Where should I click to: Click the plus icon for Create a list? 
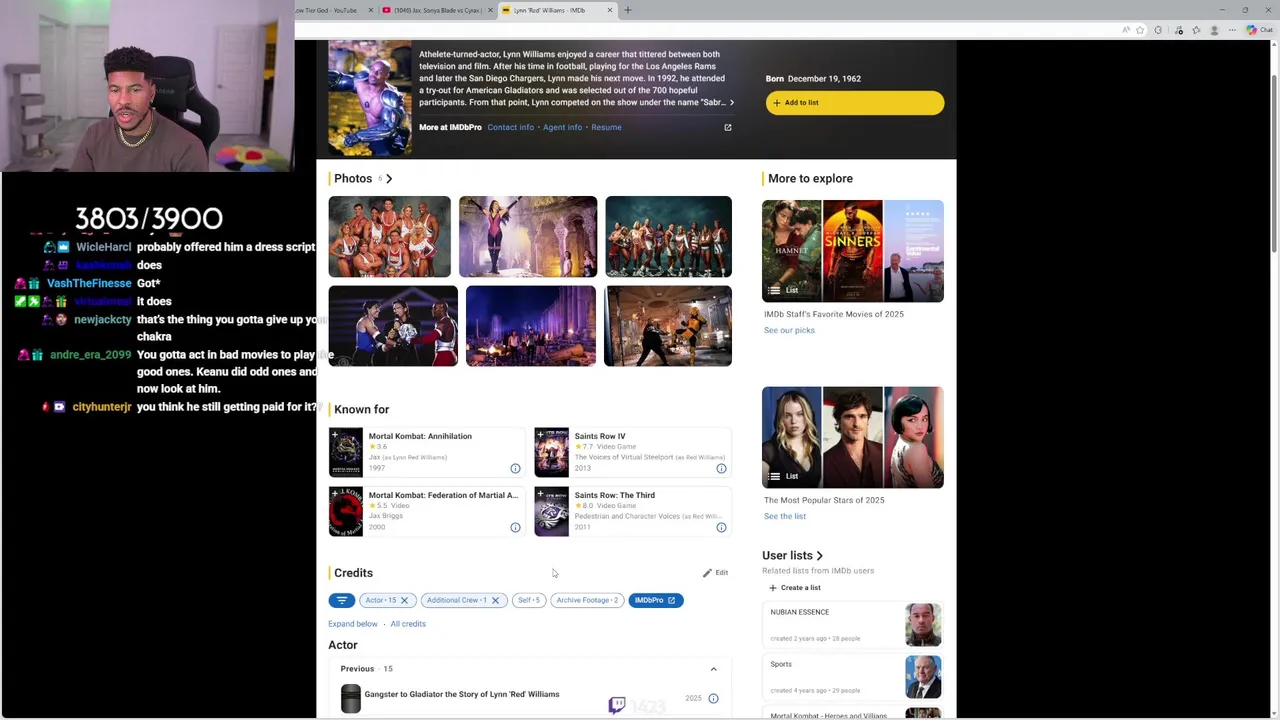click(773, 588)
